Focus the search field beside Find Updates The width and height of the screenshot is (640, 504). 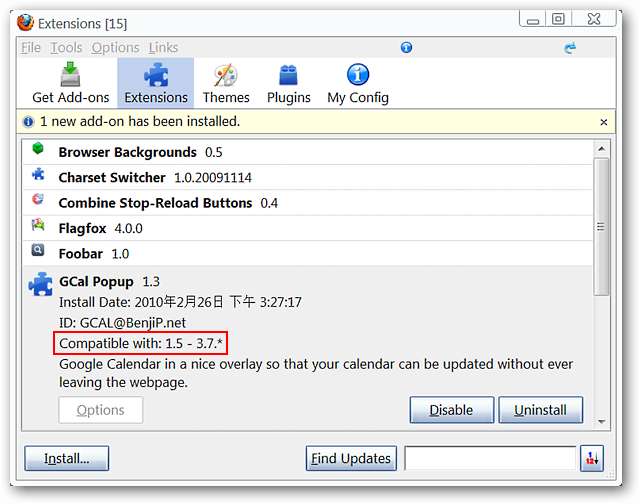click(490, 458)
